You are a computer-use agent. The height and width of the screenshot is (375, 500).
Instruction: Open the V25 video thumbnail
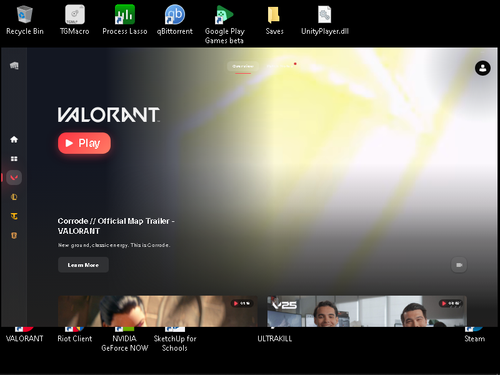[x=367, y=311]
